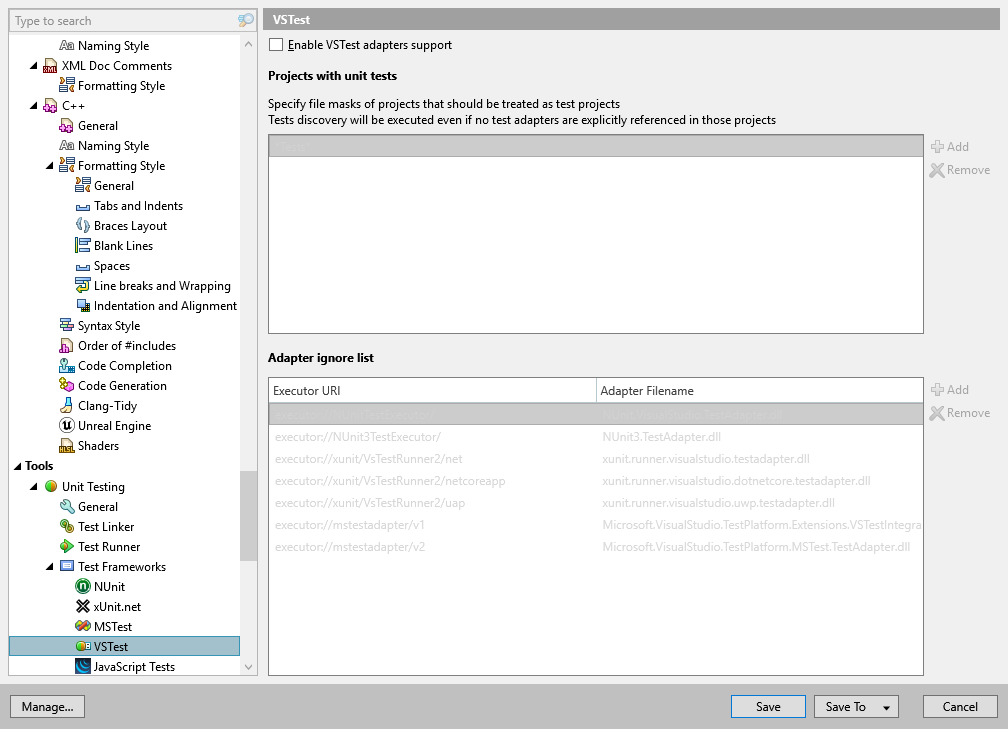Open Indentation and Alignment icon
Image resolution: width=1008 pixels, height=729 pixels.
[83, 306]
